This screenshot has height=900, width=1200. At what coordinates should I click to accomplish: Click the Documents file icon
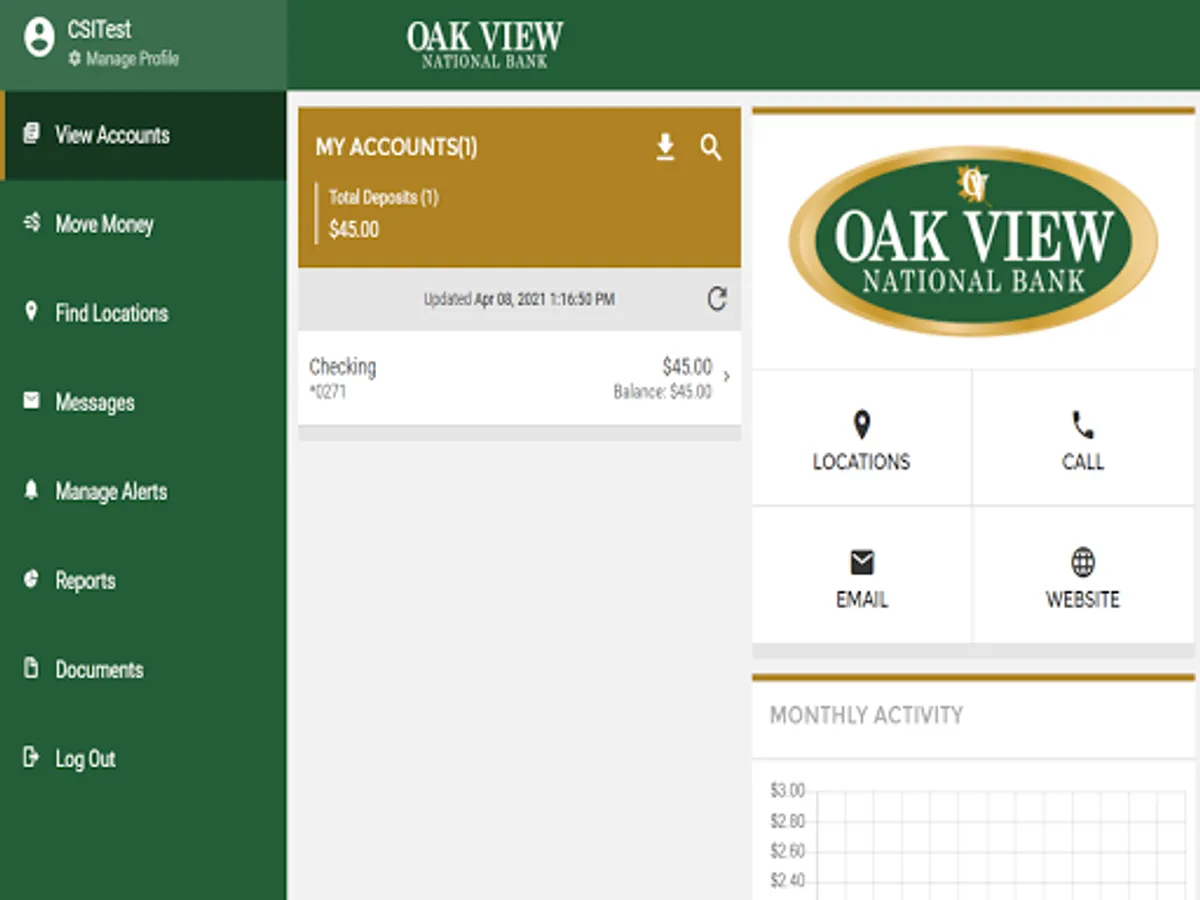point(32,667)
